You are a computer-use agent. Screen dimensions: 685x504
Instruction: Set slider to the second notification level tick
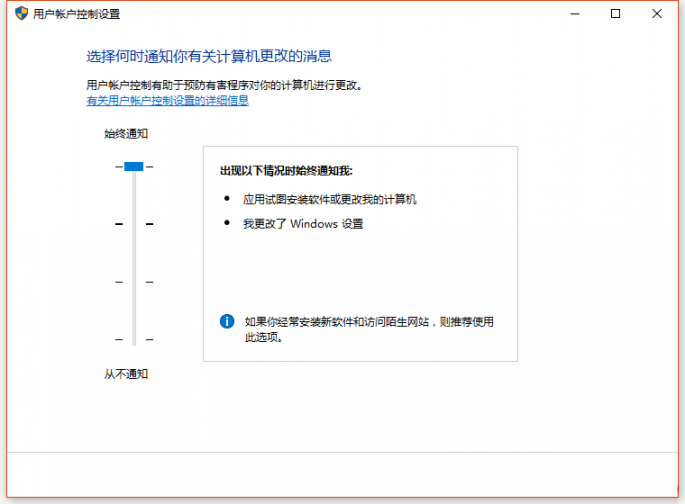coord(134,224)
